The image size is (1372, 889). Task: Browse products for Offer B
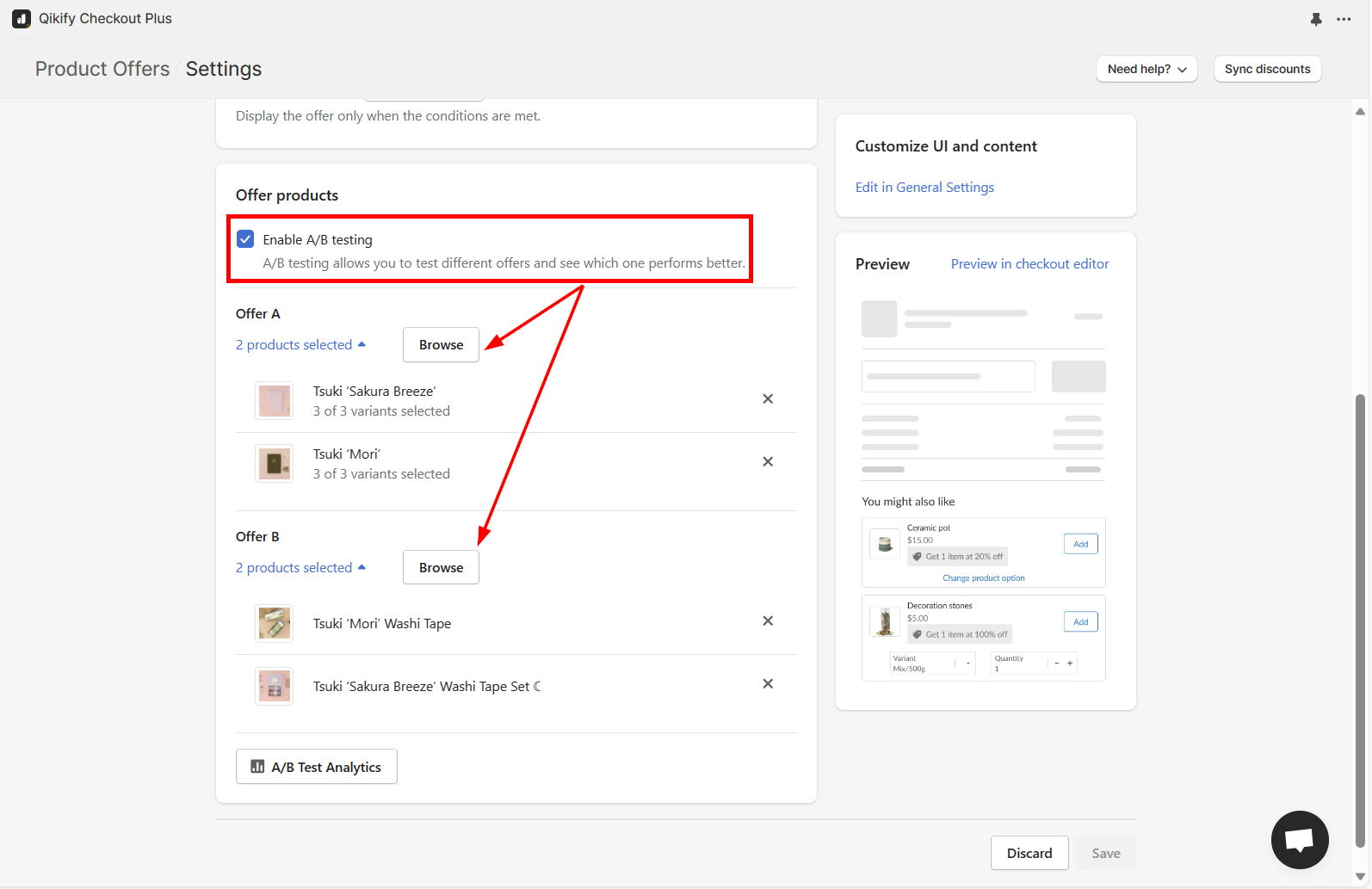coord(441,568)
